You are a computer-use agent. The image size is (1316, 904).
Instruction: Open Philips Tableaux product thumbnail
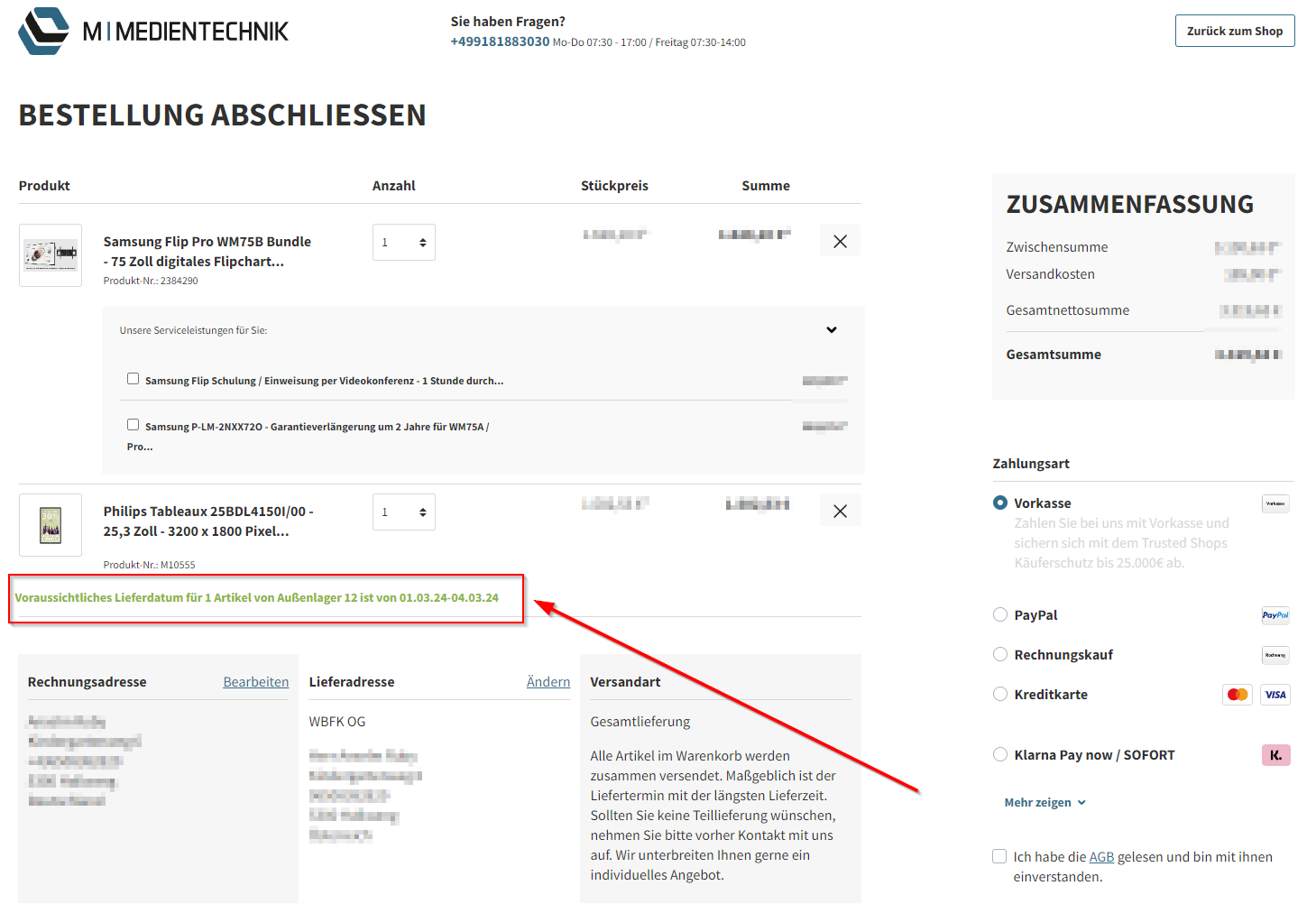coord(51,525)
